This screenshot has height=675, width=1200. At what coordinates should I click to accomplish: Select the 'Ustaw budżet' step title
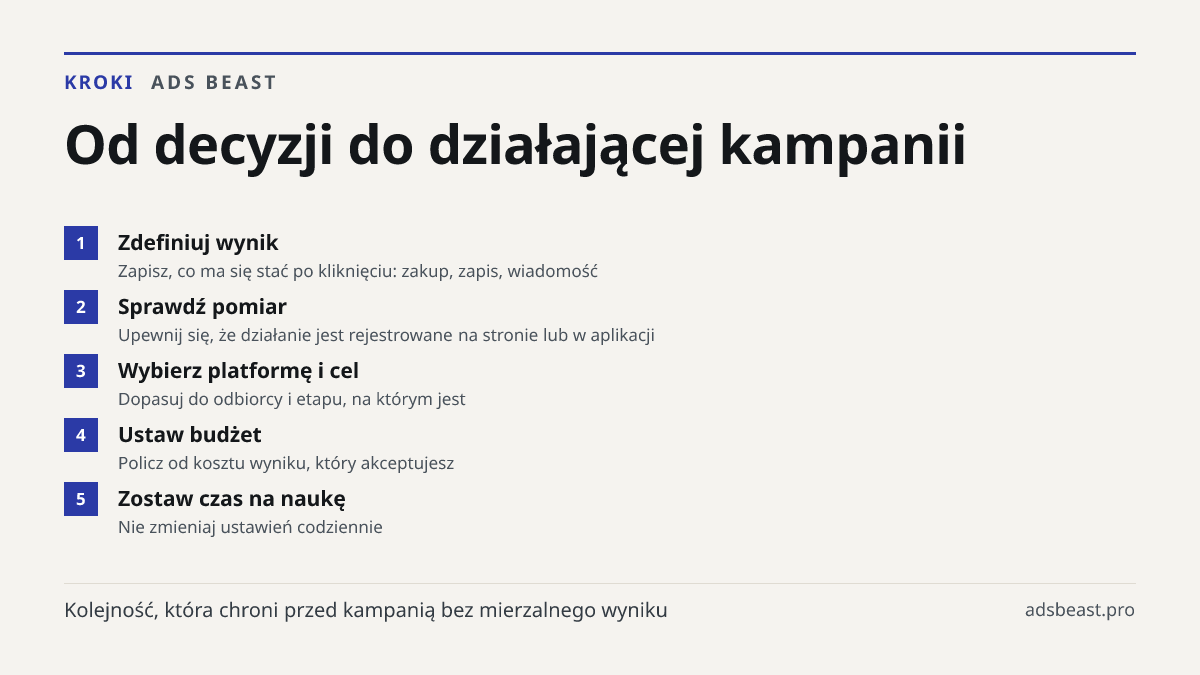(190, 435)
